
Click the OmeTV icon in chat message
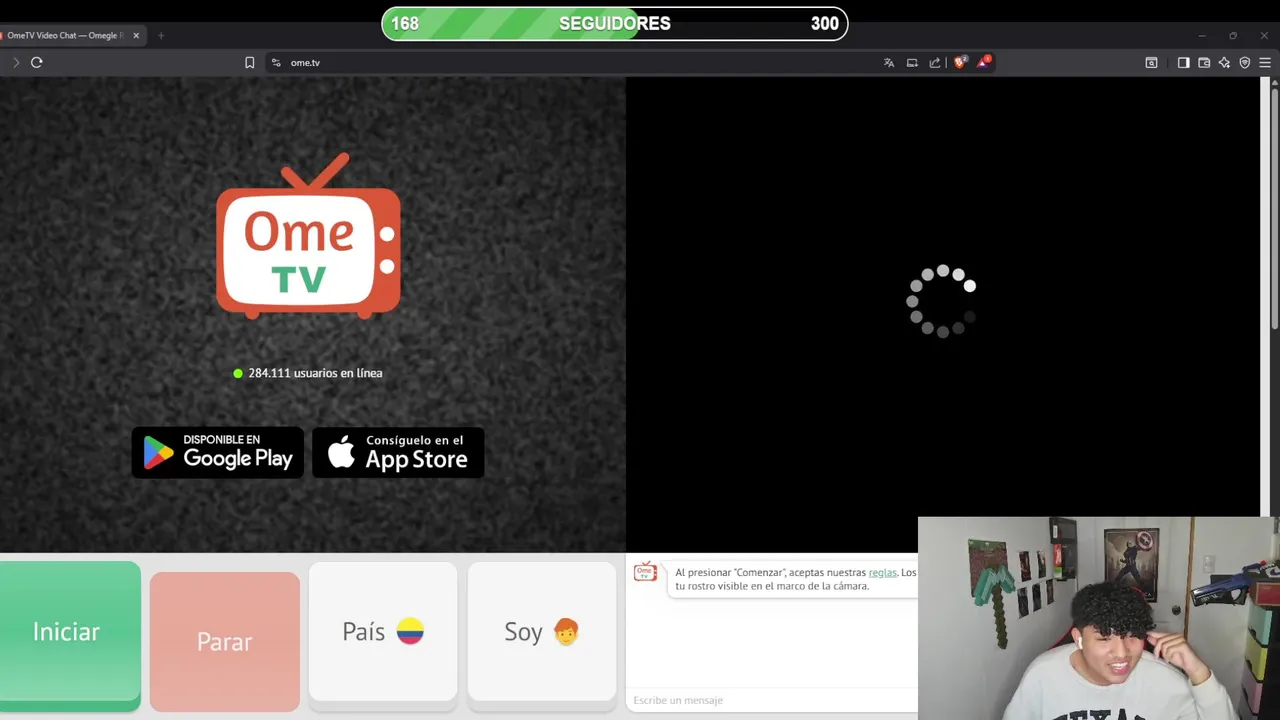[x=646, y=572]
